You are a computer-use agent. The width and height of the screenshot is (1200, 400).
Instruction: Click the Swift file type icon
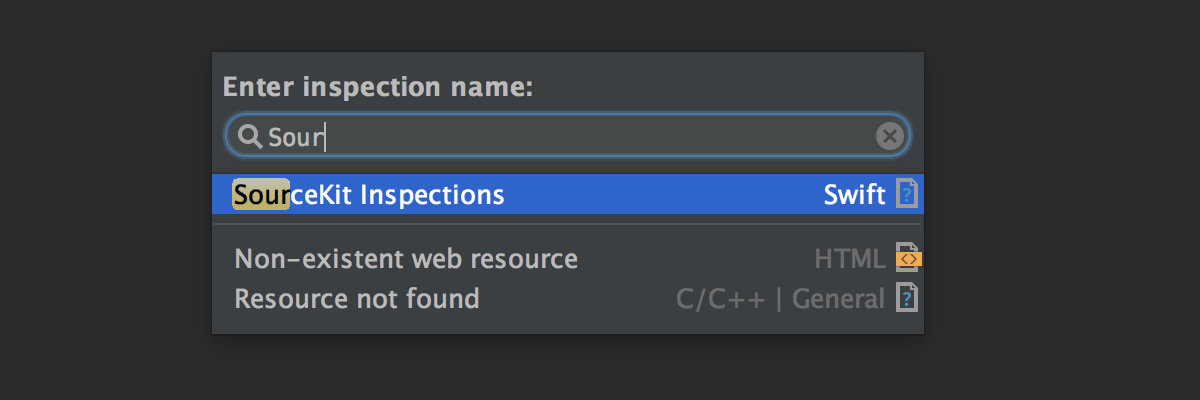pos(906,194)
